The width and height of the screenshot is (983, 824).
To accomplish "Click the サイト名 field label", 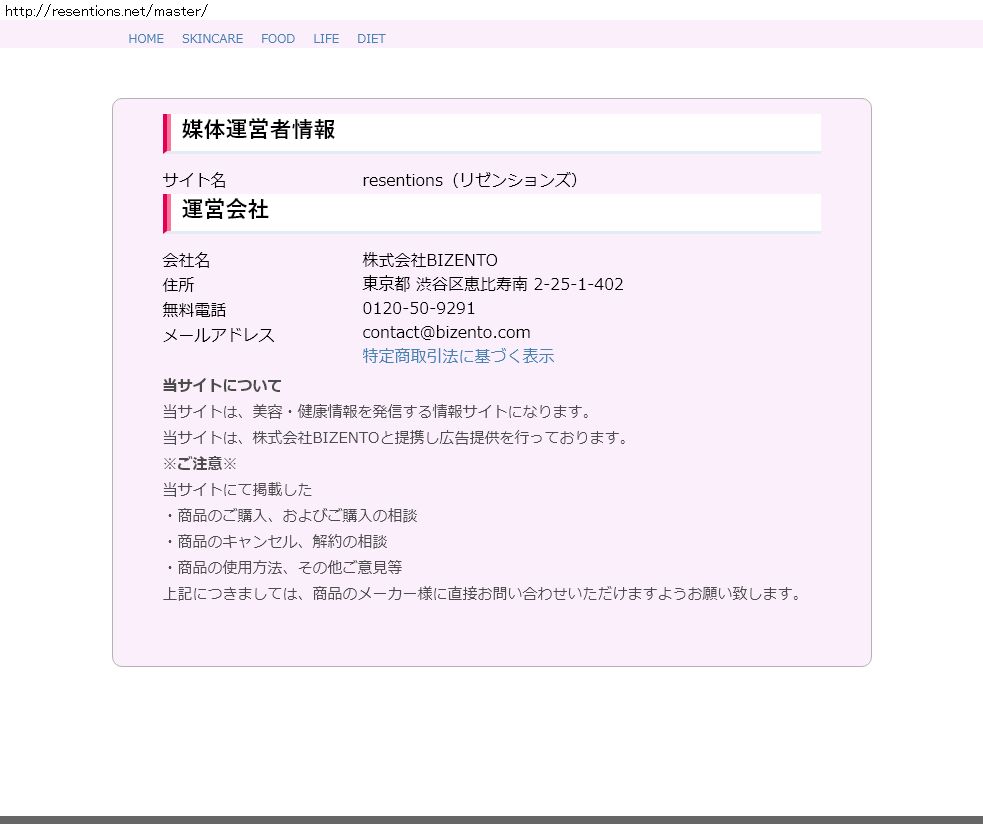I will tap(194, 180).
